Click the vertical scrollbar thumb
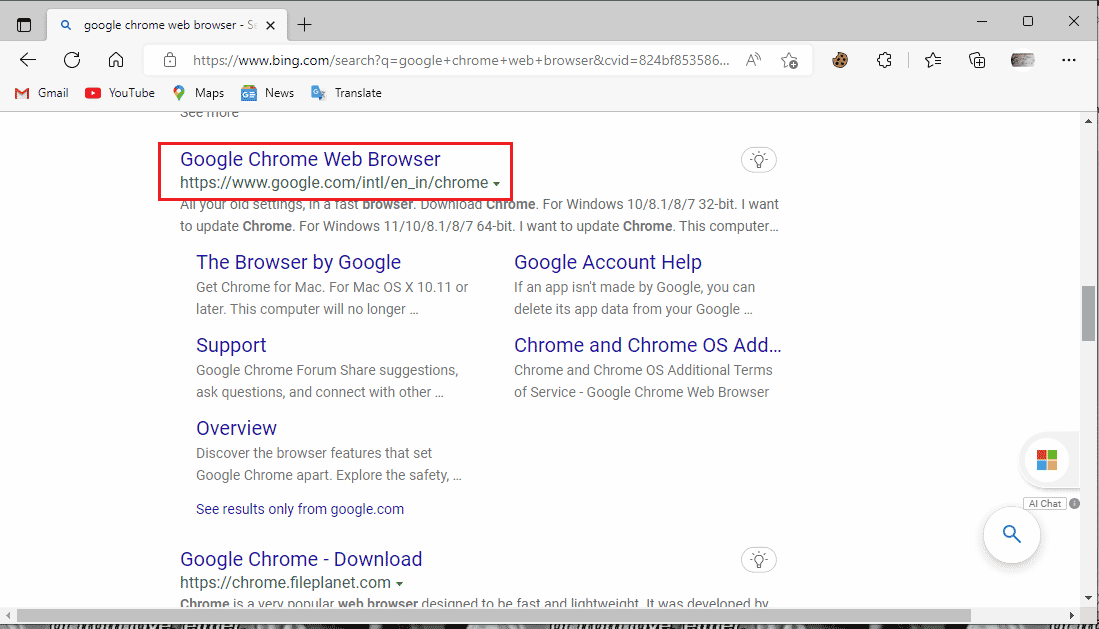This screenshot has height=629, width=1099. tap(1089, 314)
